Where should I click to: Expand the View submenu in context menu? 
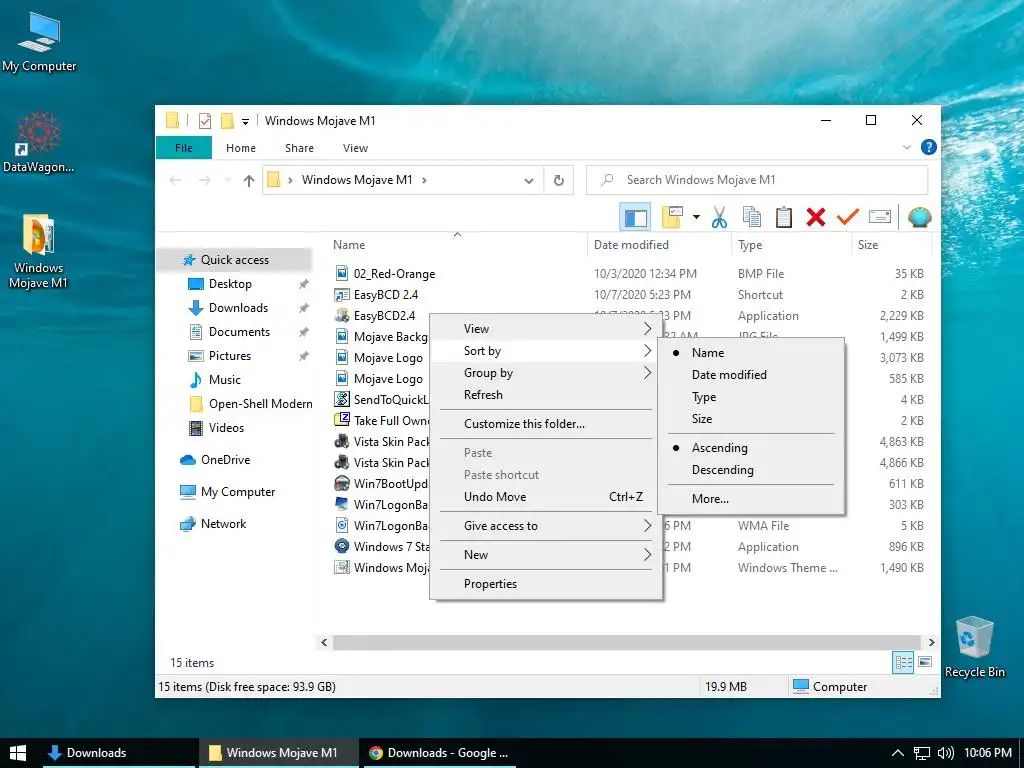tap(546, 328)
